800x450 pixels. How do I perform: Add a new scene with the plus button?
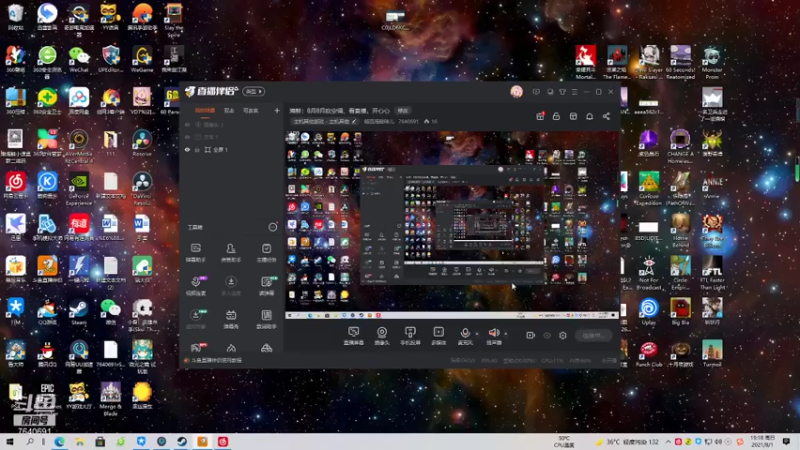[277, 110]
